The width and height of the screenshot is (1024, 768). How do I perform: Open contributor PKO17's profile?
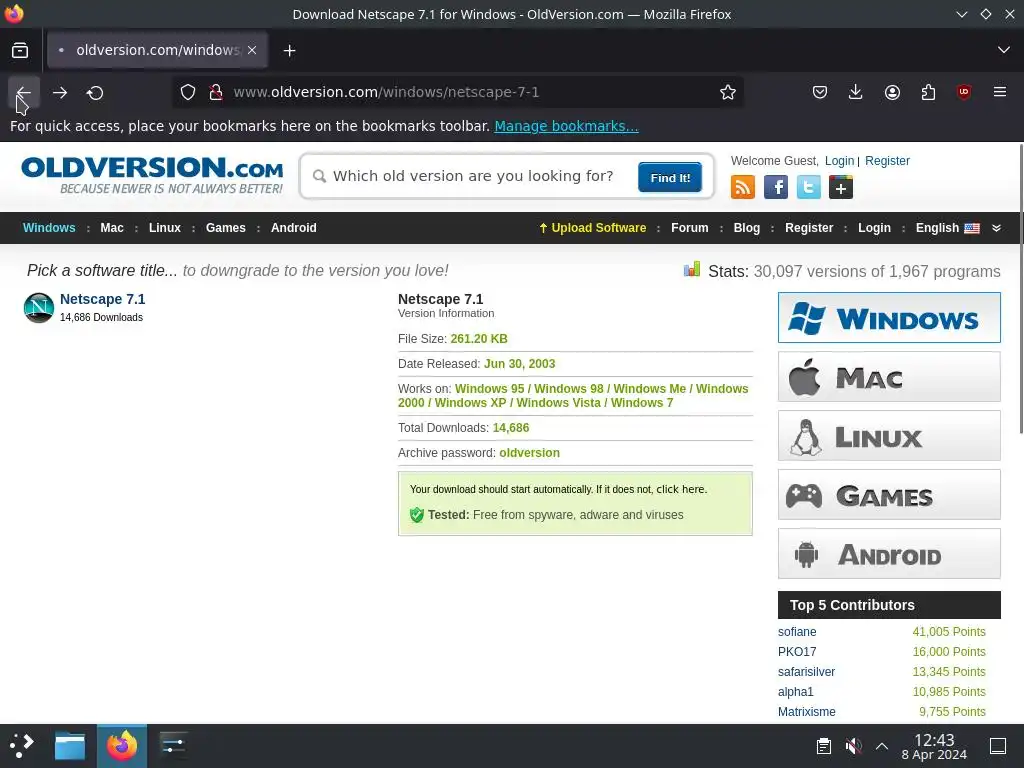click(x=797, y=652)
